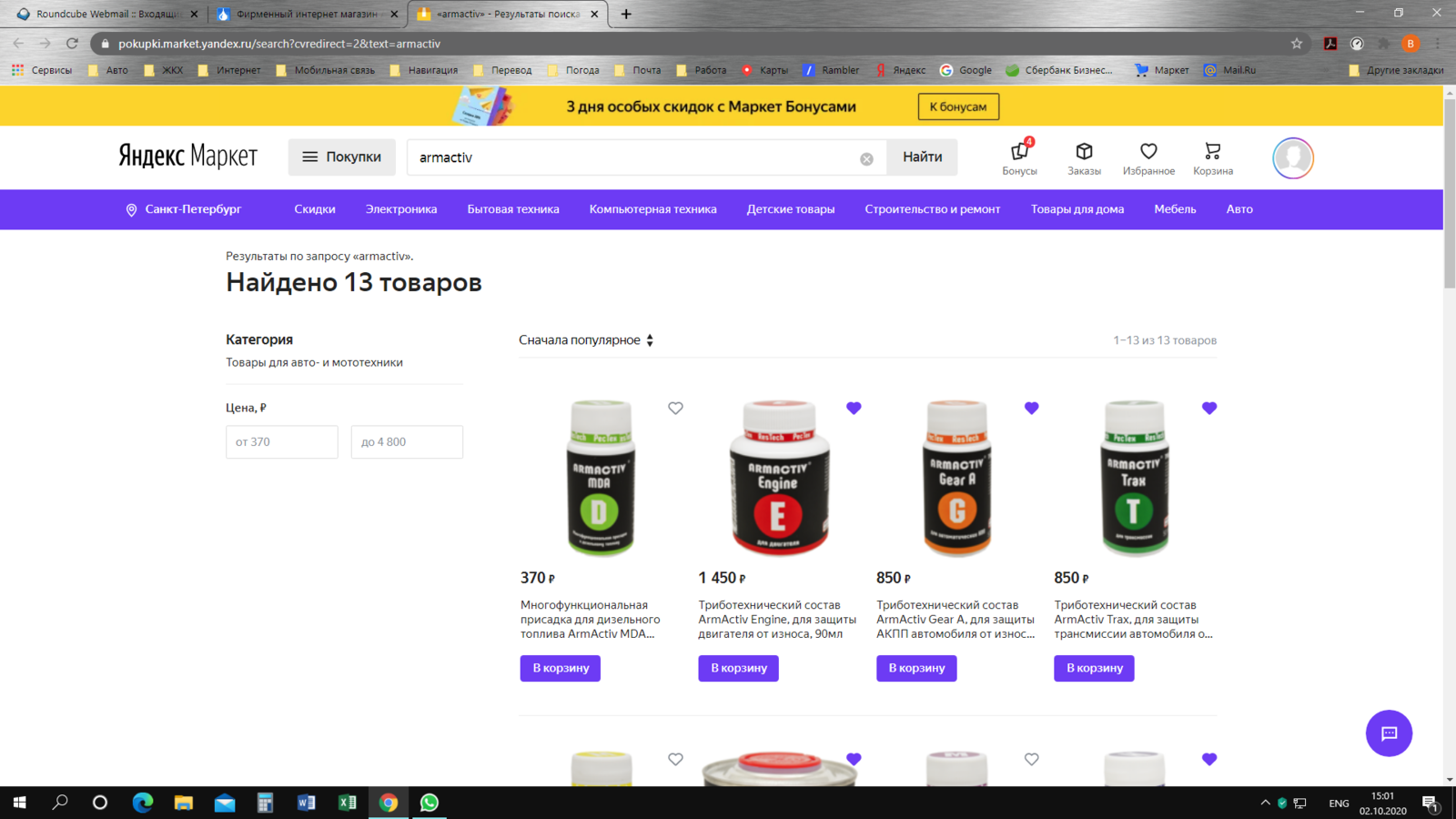Screen dimensions: 1456x819
Task: Open the Работа bookmarks folder
Action: [702, 70]
